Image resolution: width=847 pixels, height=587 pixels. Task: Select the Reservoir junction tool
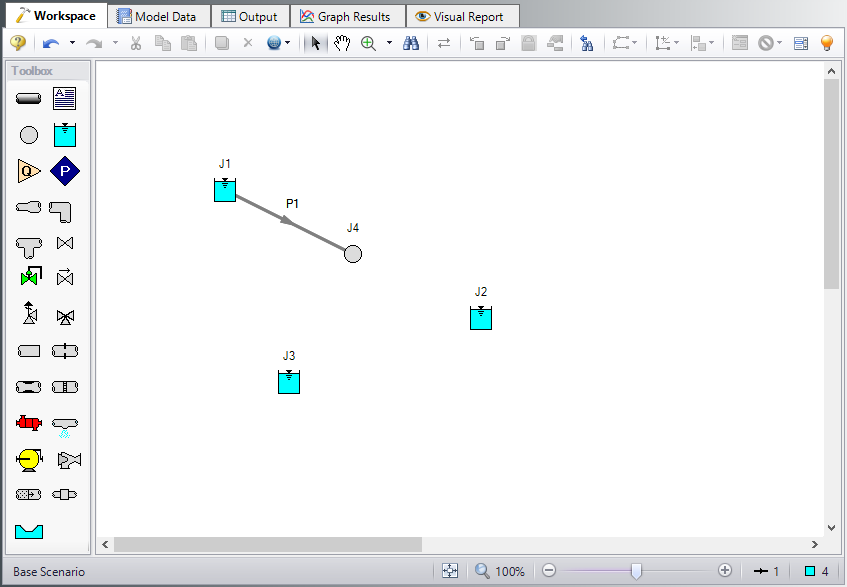click(x=65, y=134)
